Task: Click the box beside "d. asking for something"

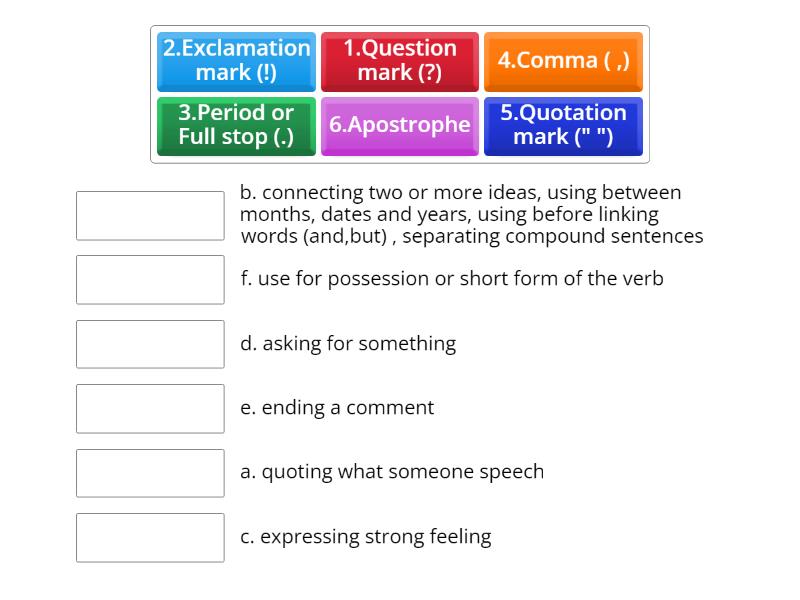Action: pyautogui.click(x=150, y=344)
